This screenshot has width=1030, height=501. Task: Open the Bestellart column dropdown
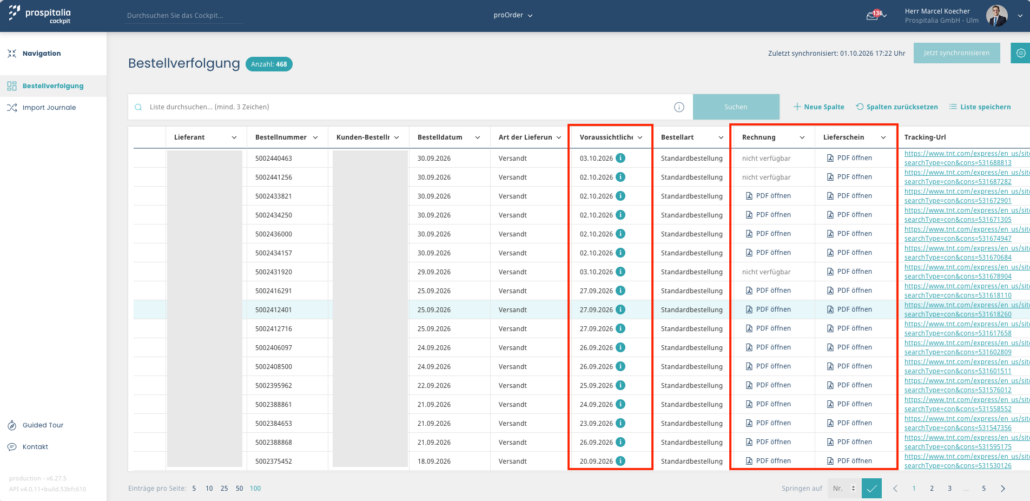pos(721,138)
